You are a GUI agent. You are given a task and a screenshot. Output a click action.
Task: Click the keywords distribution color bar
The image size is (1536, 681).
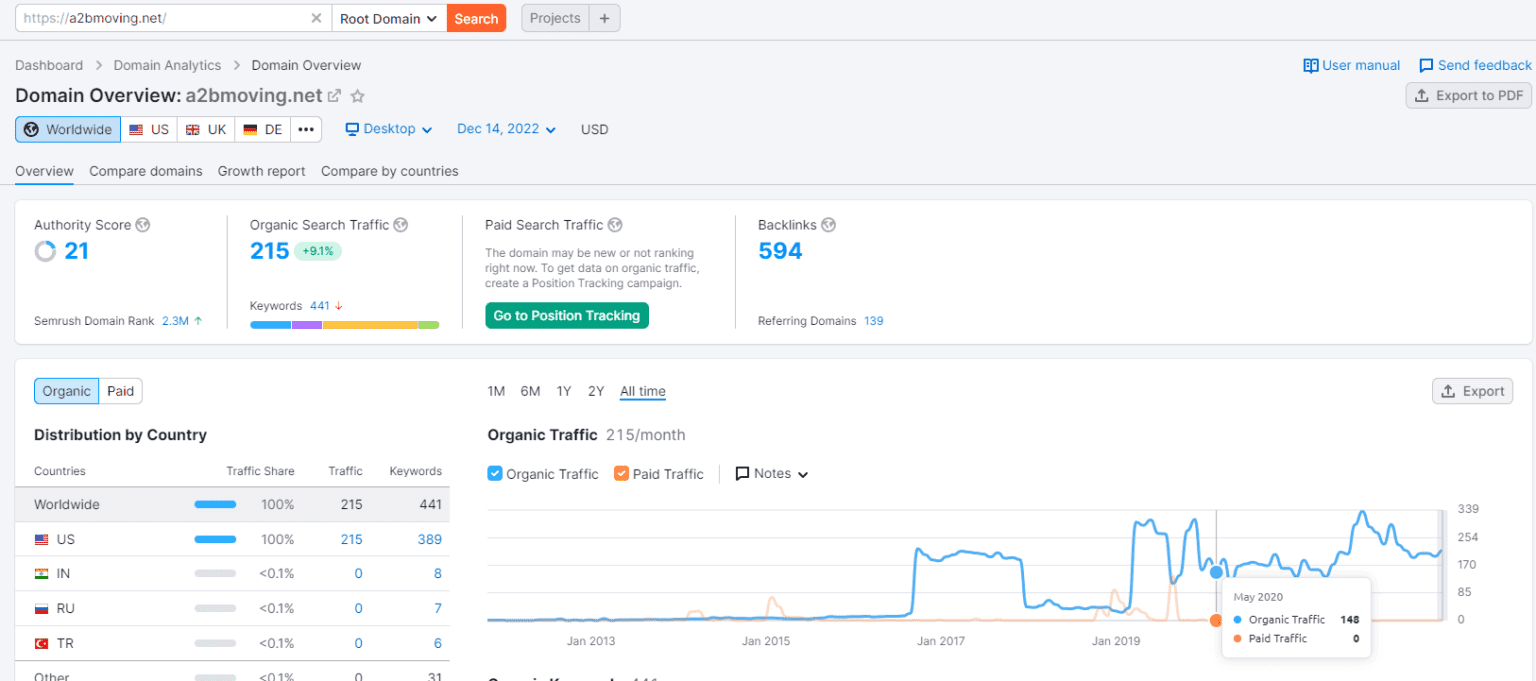coord(344,325)
